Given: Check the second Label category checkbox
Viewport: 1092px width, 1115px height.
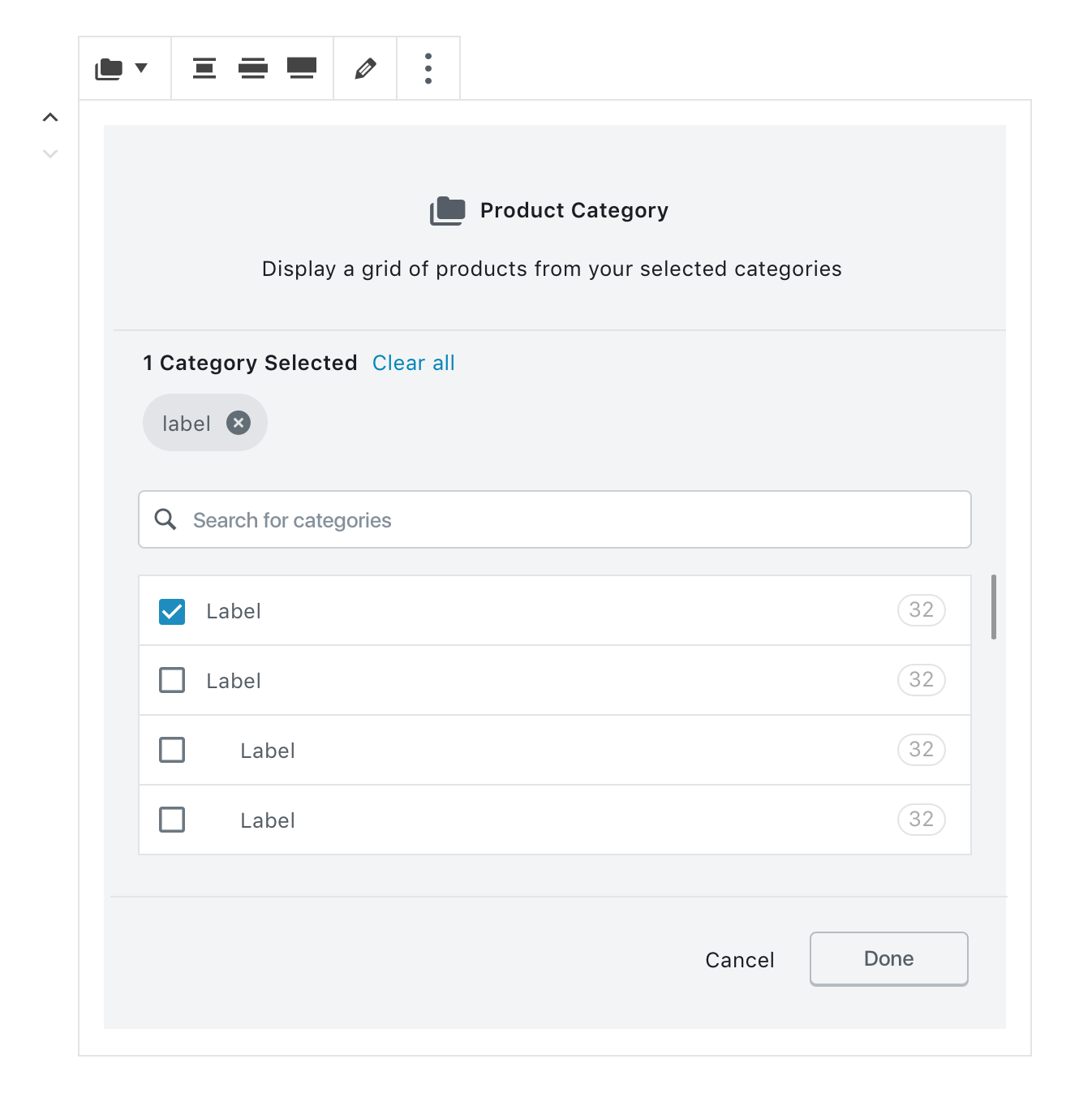Looking at the screenshot, I should tap(171, 680).
